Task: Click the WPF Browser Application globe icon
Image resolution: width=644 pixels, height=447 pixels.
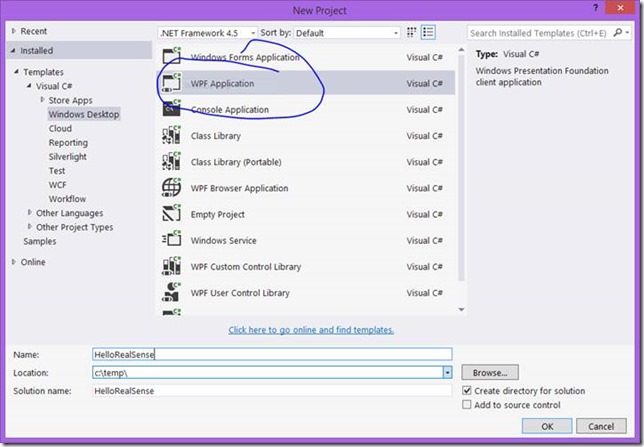Action: 171,187
